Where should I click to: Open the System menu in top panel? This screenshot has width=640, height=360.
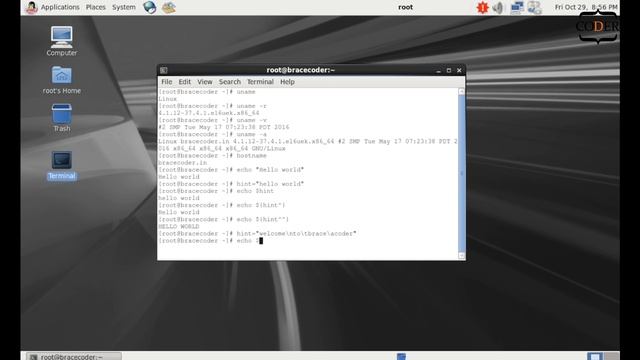coord(124,7)
